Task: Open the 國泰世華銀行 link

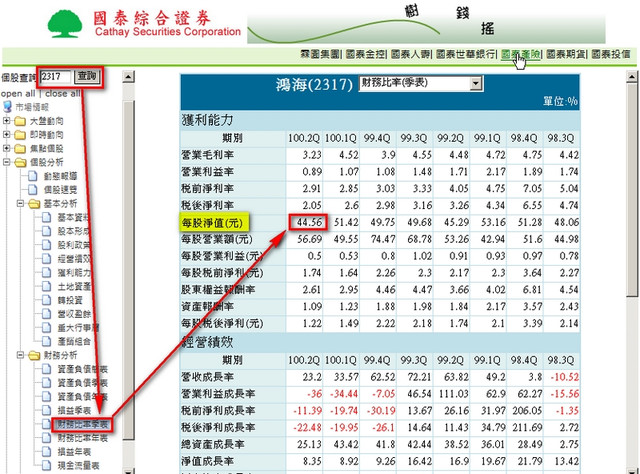Action: click(x=465, y=54)
